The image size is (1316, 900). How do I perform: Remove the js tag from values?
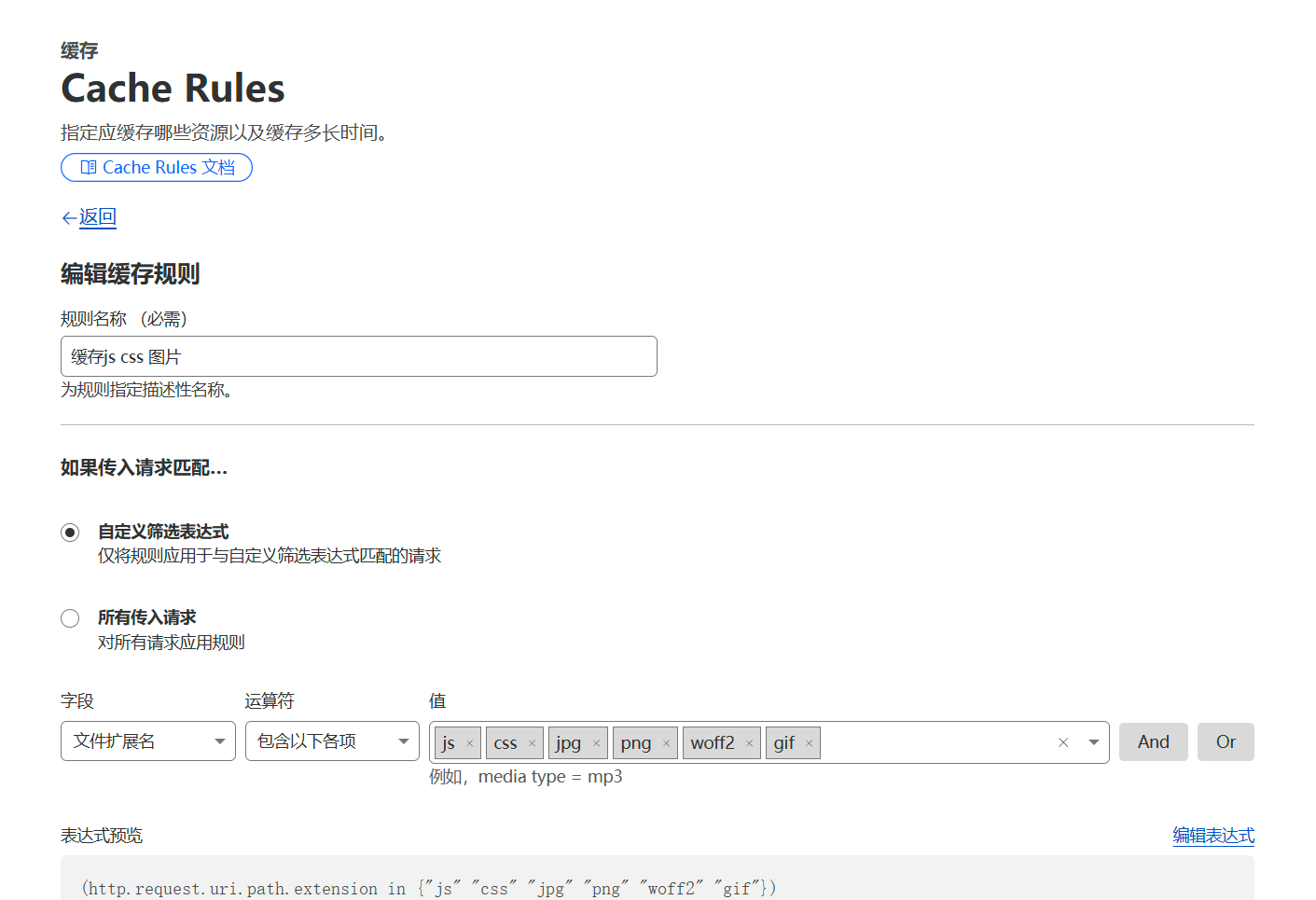pos(469,743)
